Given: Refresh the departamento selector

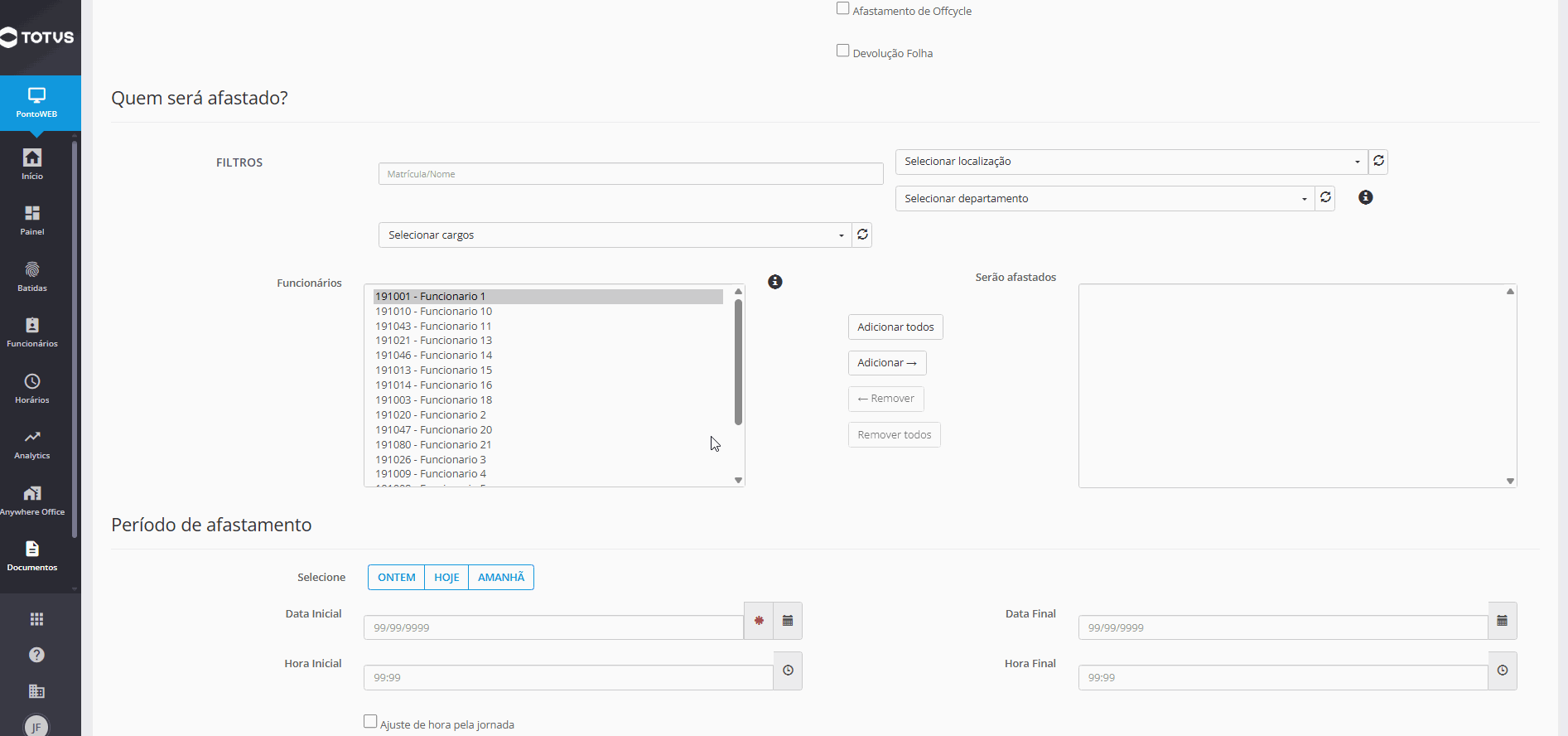Looking at the screenshot, I should pos(1325,198).
